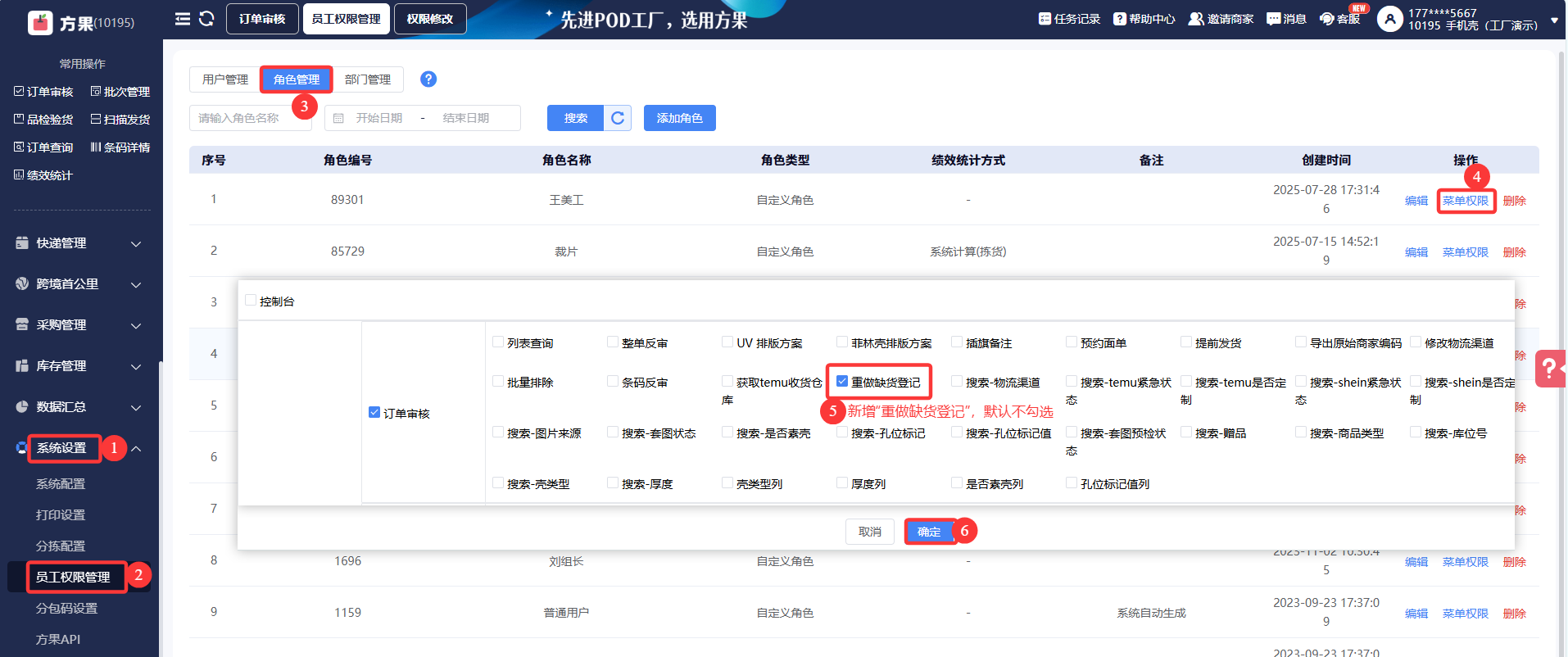Click the messages (消息) icon
1568x657 pixels.
click(x=1273, y=19)
